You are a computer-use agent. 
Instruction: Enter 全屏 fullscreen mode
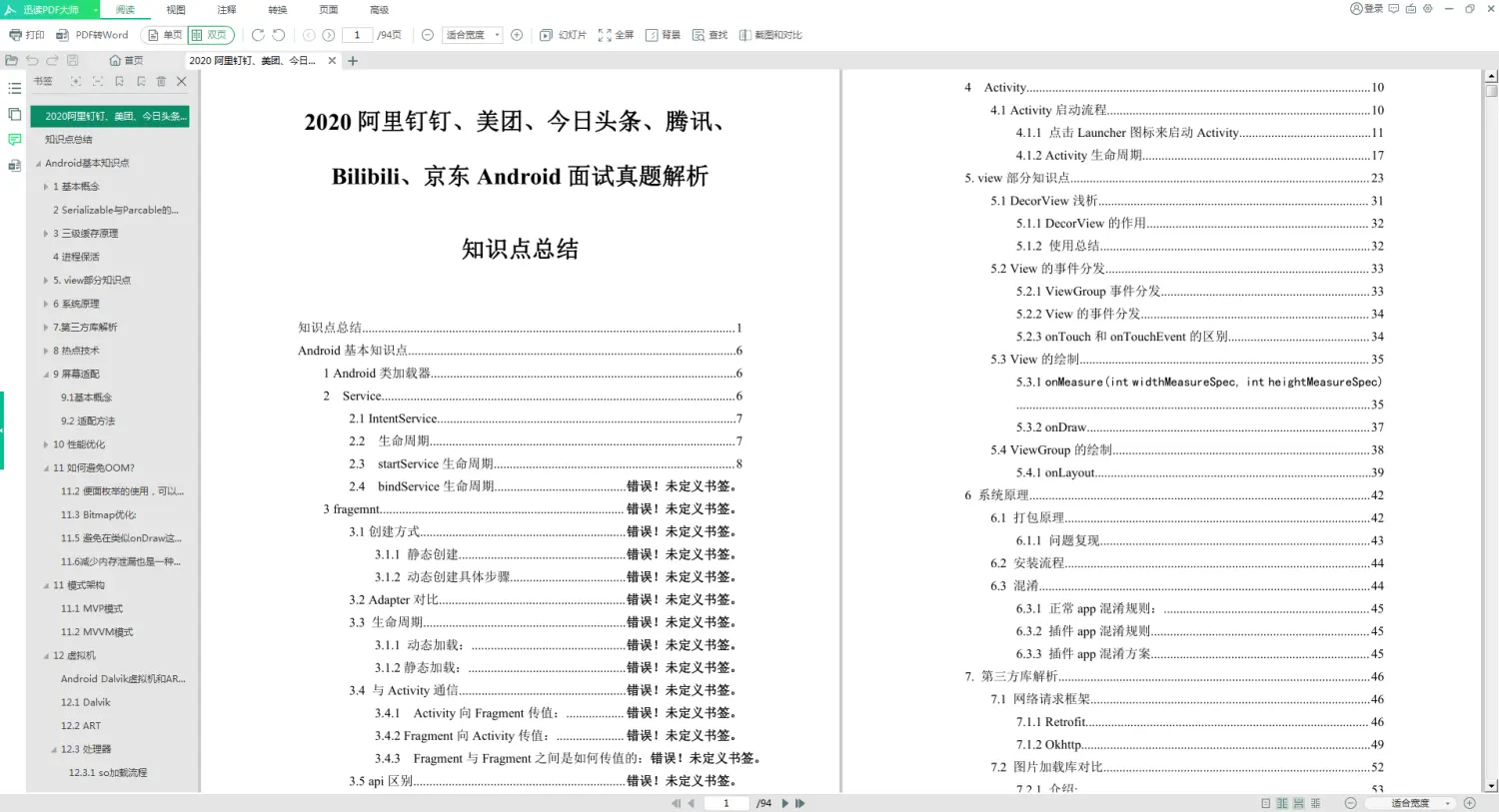pyautogui.click(x=616, y=35)
